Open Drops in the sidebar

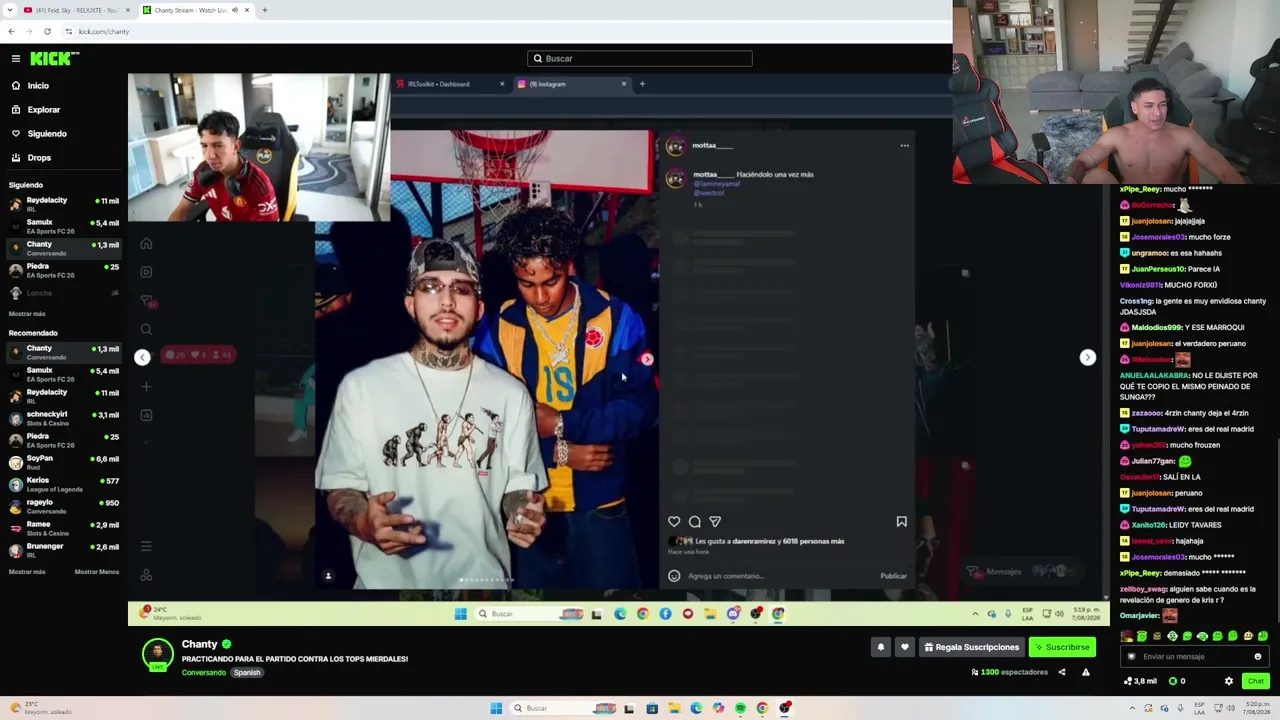pyautogui.click(x=39, y=158)
